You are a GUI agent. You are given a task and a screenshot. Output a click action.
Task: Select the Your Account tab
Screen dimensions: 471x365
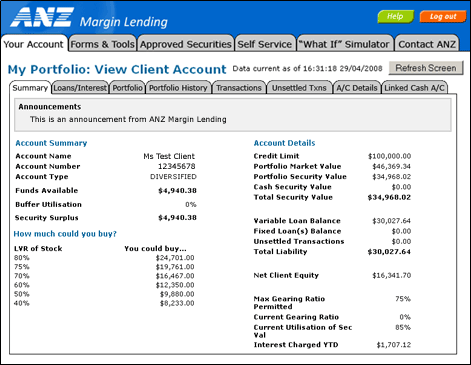[x=34, y=44]
